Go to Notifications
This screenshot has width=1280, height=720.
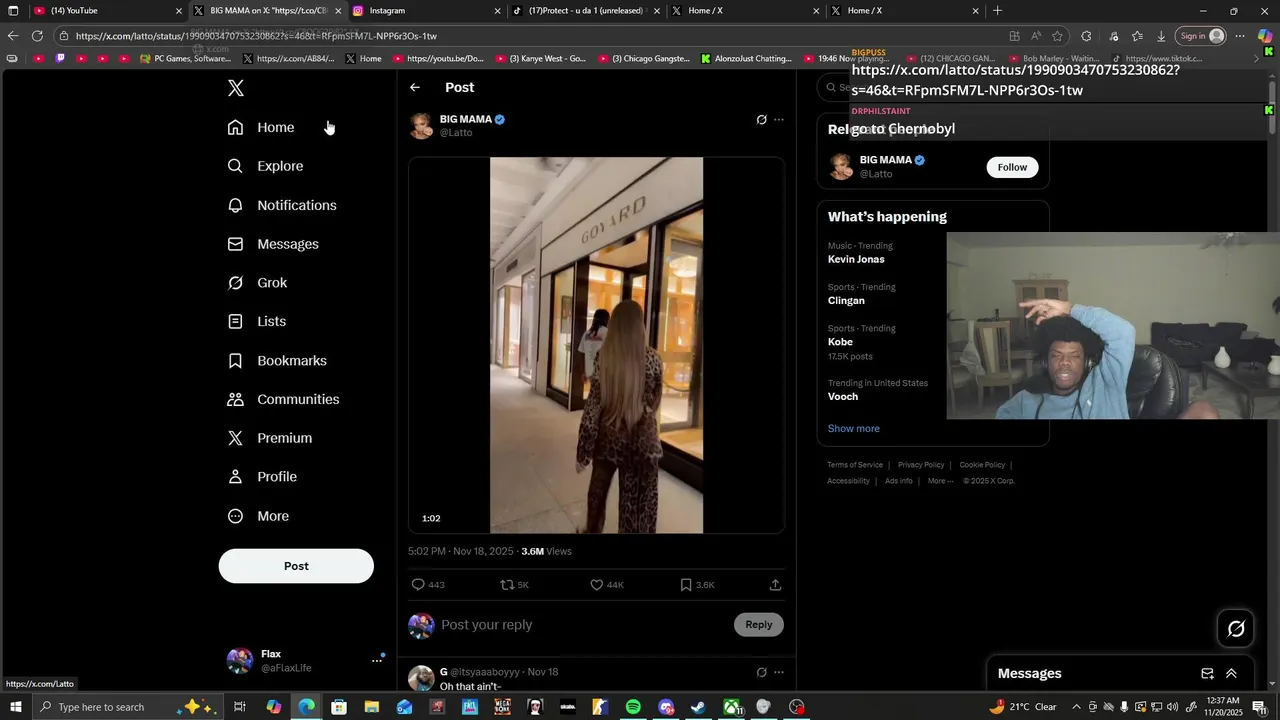[x=282, y=205]
